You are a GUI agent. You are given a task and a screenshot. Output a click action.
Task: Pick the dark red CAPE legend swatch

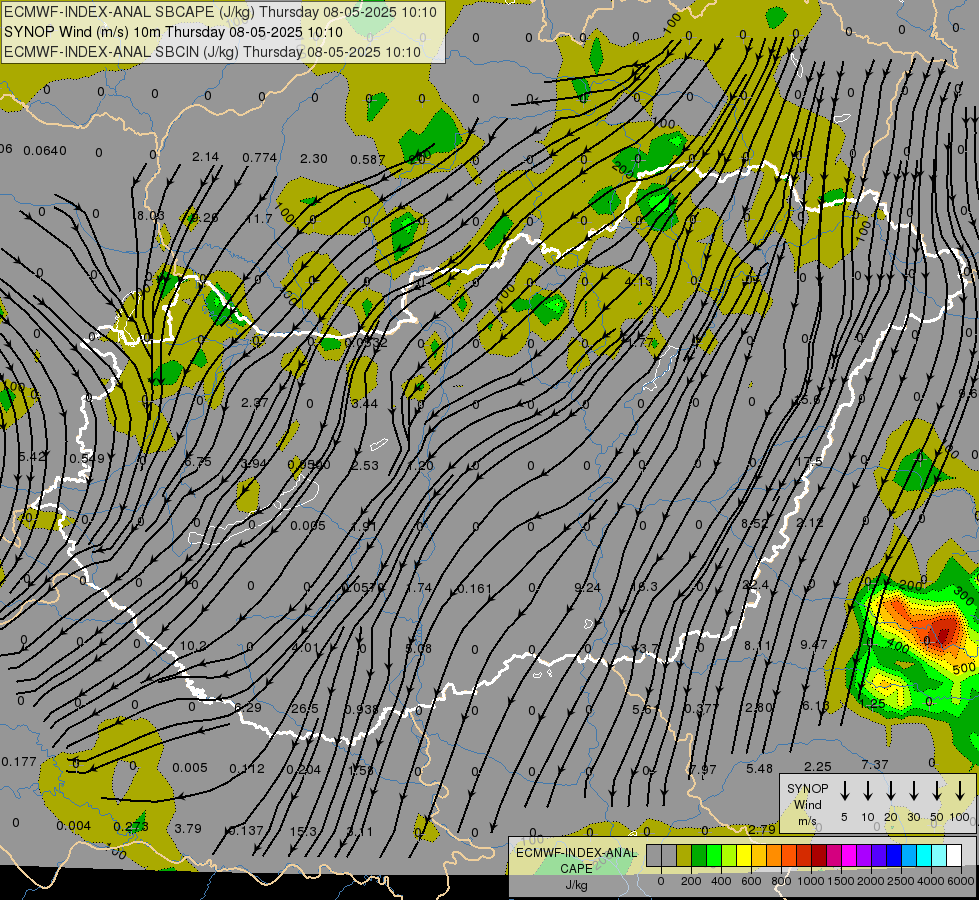tap(819, 856)
